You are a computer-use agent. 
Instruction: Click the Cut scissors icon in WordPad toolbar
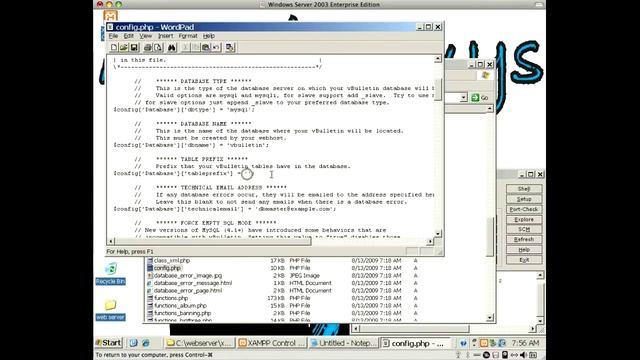tap(186, 47)
